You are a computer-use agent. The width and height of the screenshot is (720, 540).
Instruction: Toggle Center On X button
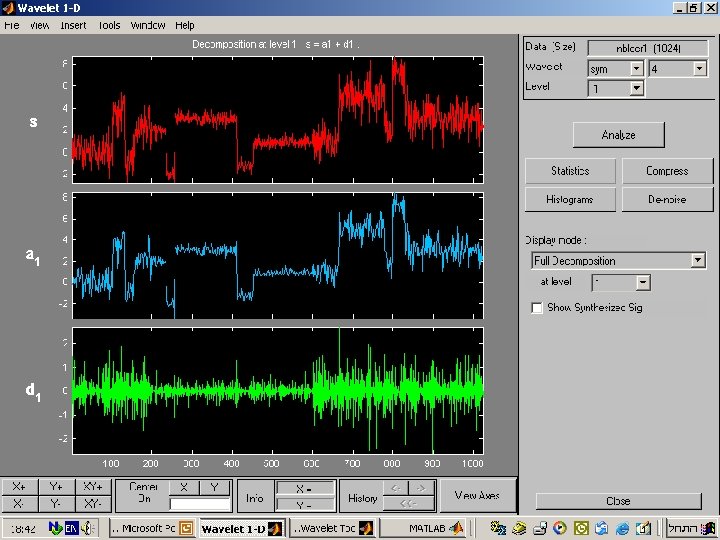click(x=184, y=487)
